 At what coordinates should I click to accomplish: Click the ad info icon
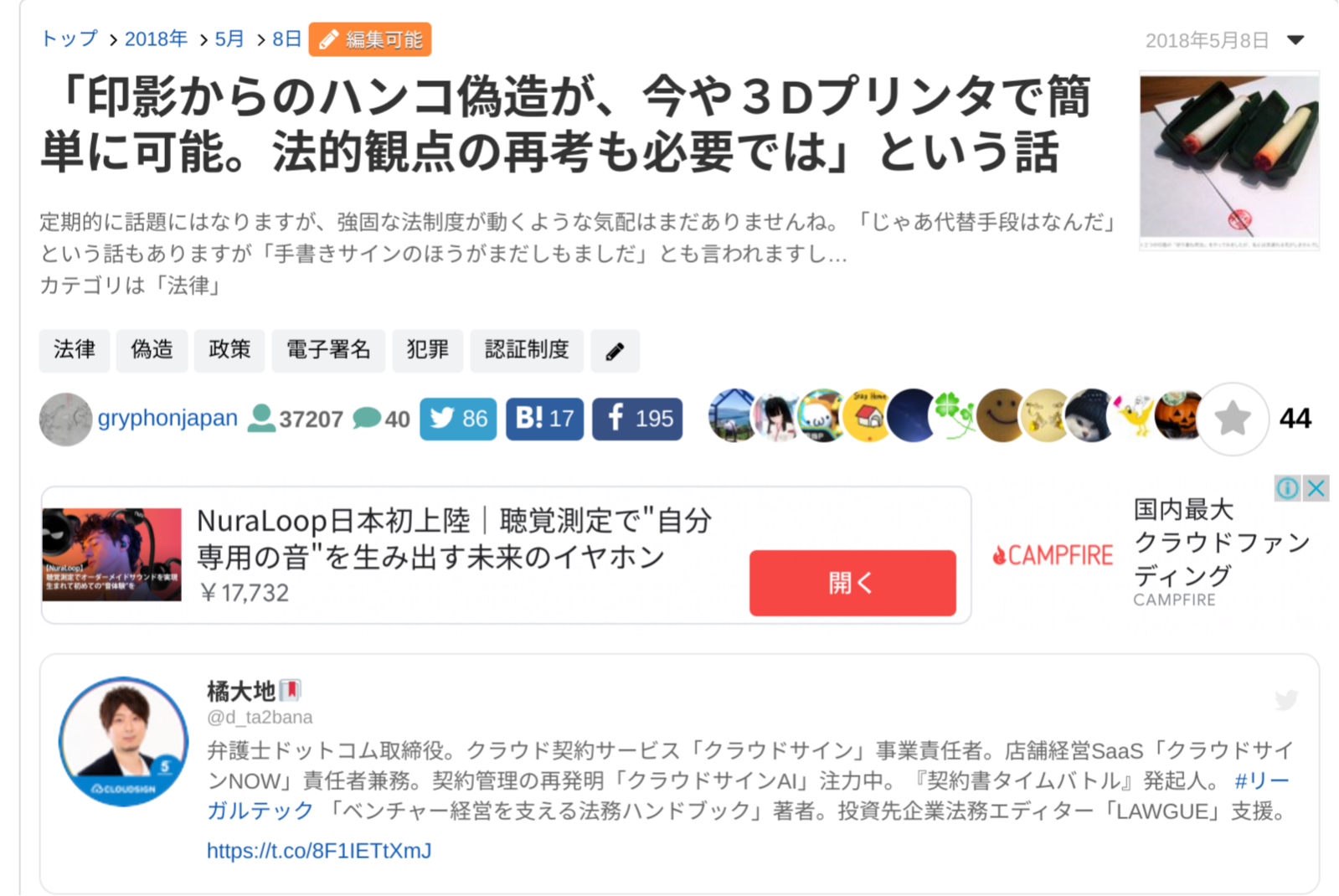[x=1287, y=488]
